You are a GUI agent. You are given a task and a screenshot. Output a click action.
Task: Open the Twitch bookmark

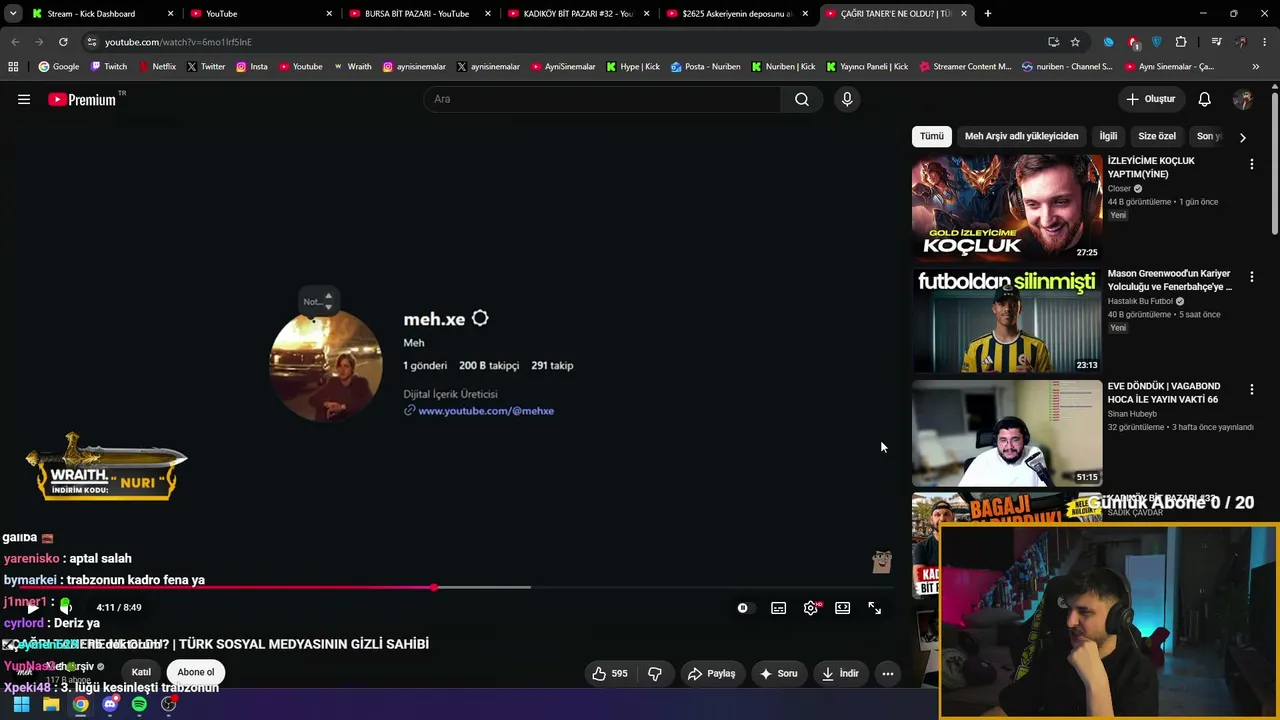pyautogui.click(x=109, y=67)
